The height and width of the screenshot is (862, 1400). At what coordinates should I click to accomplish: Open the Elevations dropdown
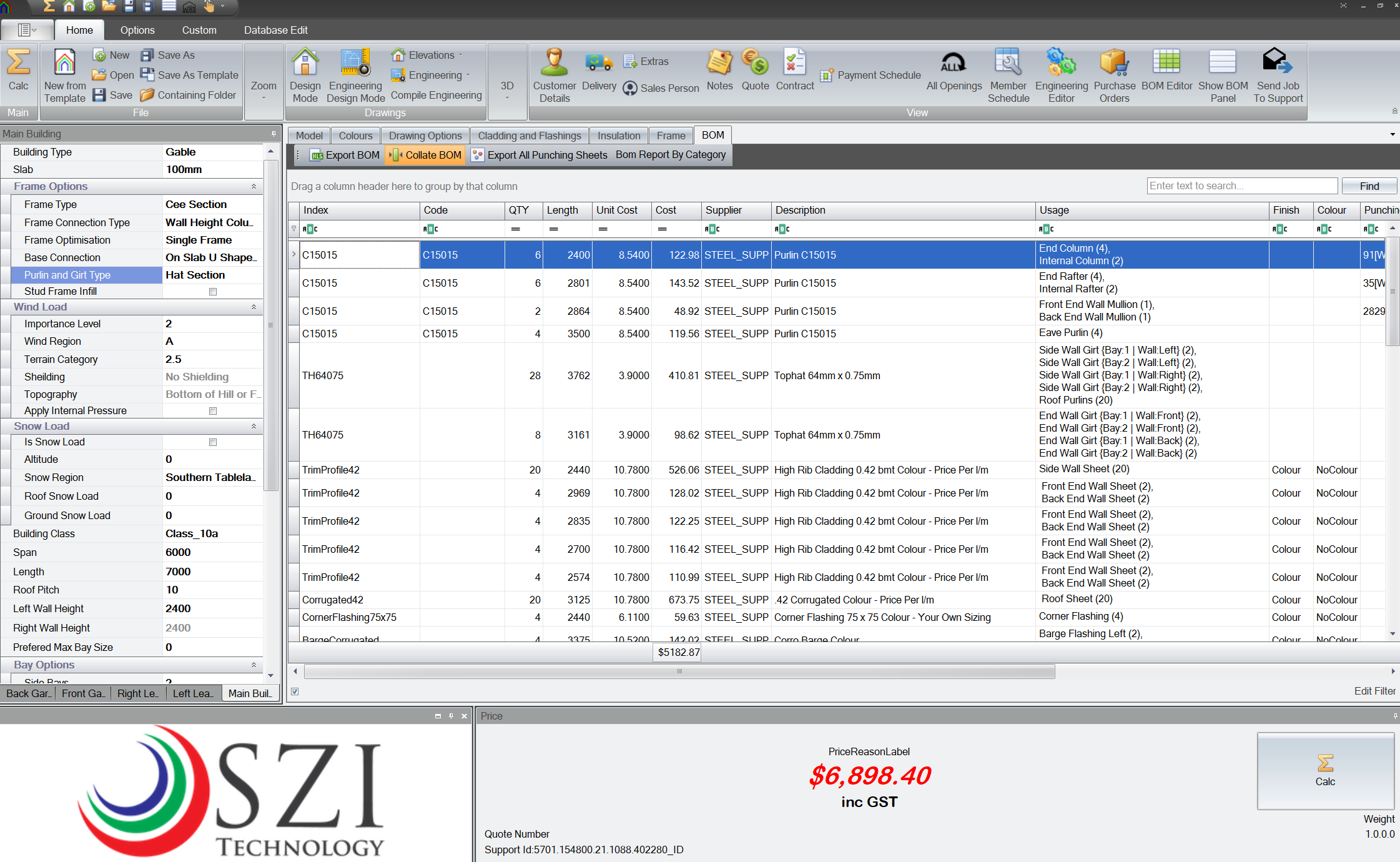pyautogui.click(x=428, y=55)
